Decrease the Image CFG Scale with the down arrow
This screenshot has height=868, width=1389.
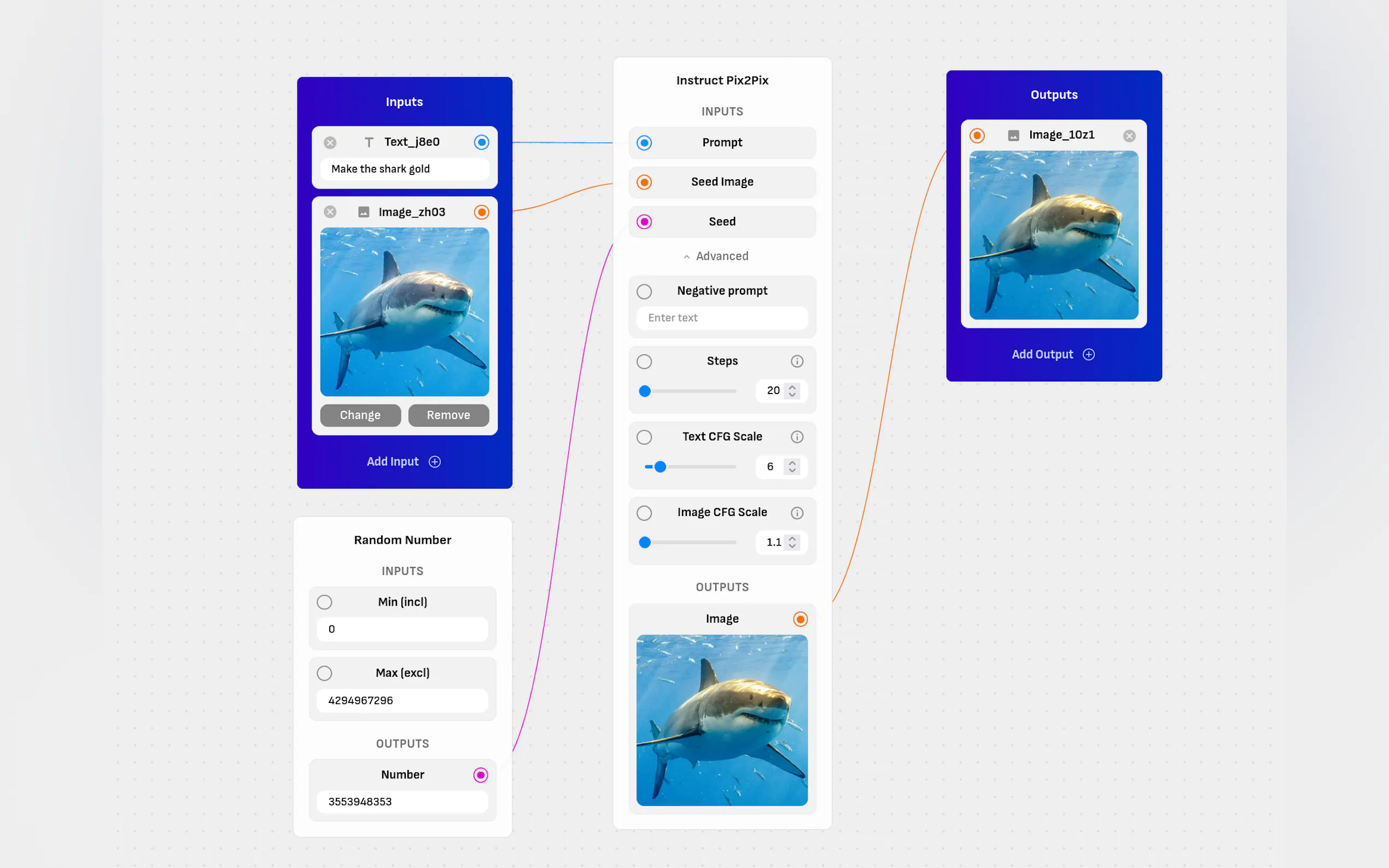[792, 546]
